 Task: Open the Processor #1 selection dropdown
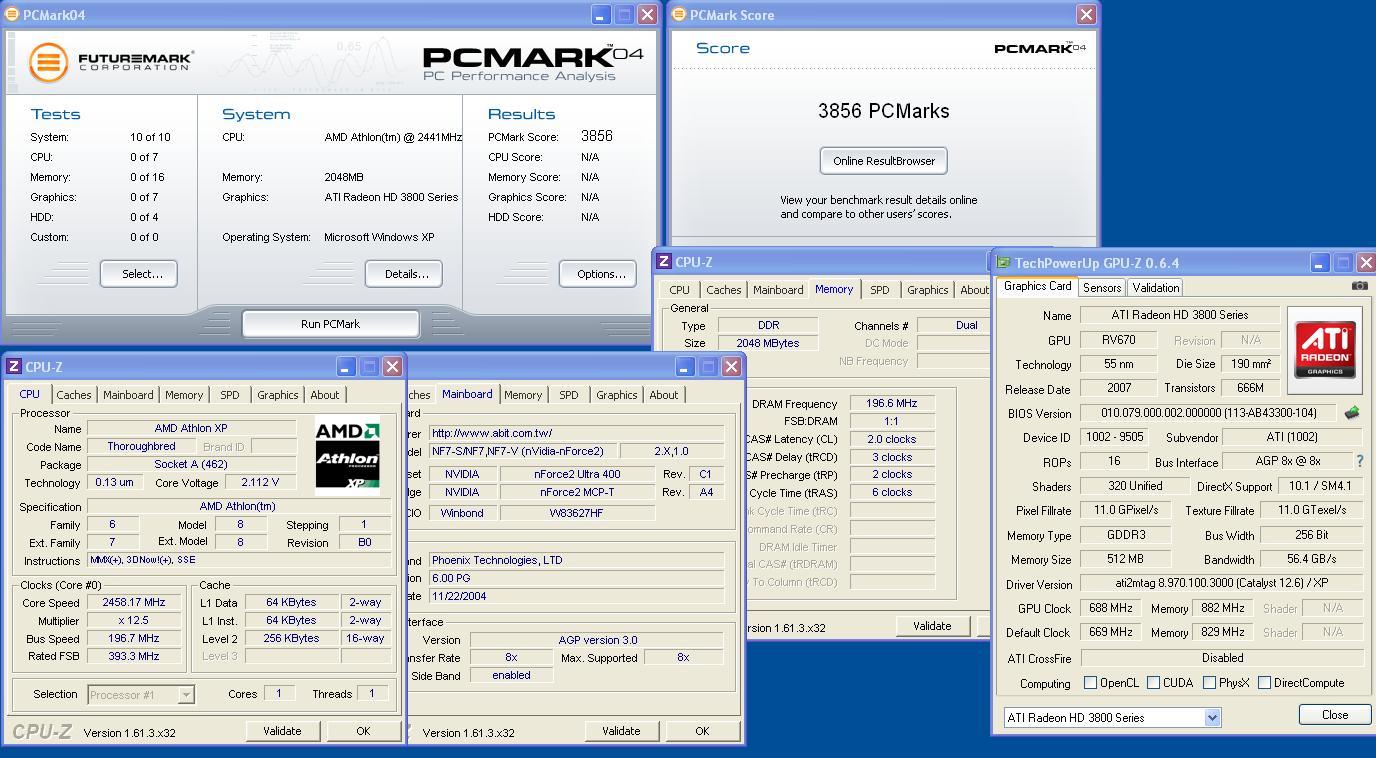[186, 694]
